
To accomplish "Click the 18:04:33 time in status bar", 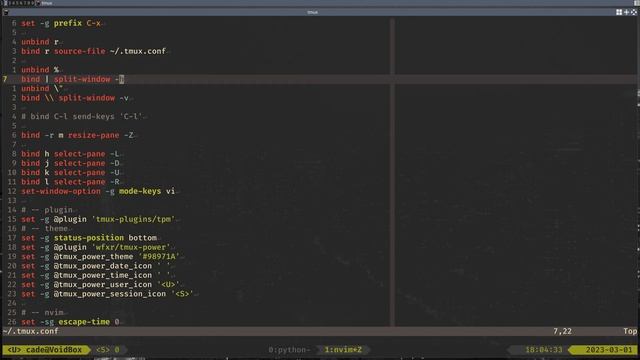I will pos(544,350).
